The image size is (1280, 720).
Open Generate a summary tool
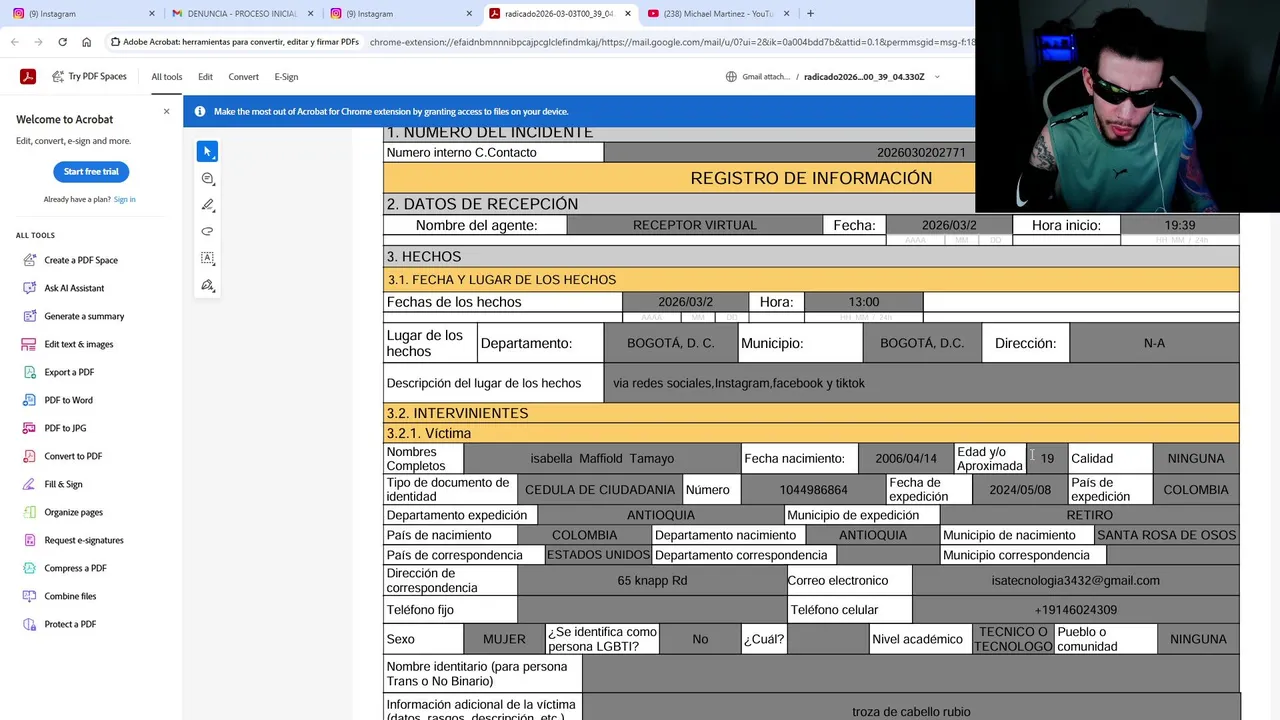(x=84, y=316)
